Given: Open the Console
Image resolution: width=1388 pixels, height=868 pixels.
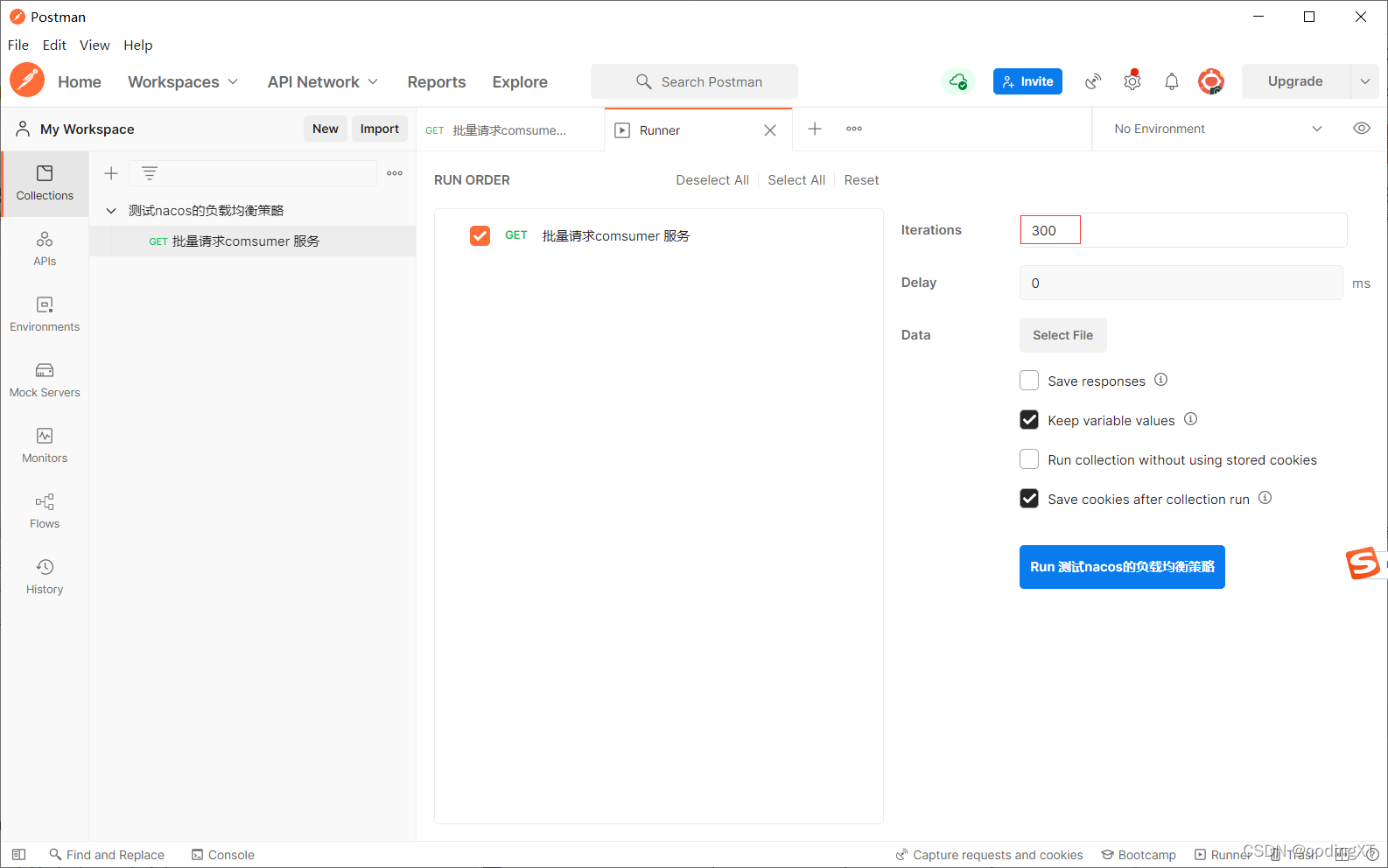Looking at the screenshot, I should point(223,855).
